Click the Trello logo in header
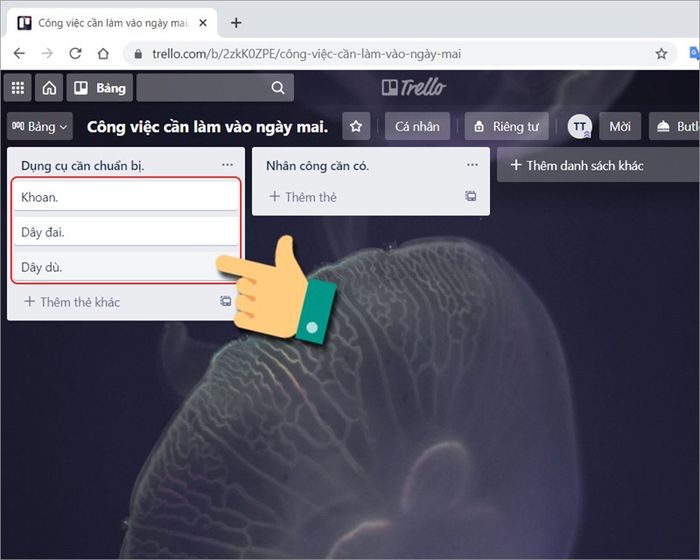Viewport: 700px width, 560px height. click(414, 87)
